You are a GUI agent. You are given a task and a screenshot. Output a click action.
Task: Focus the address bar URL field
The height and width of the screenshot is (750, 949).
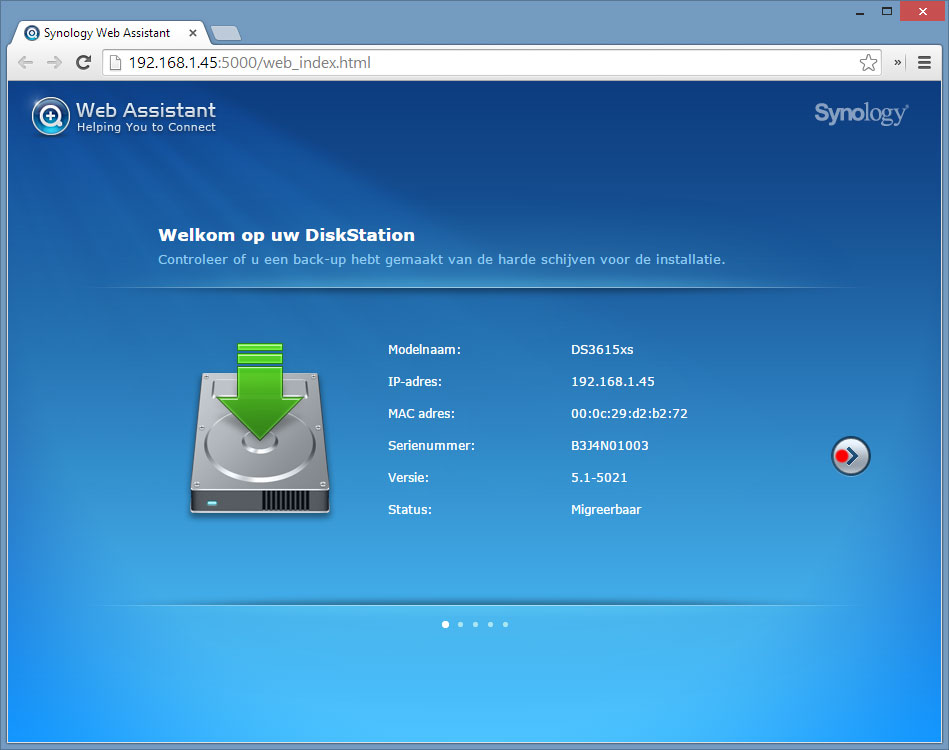click(480, 63)
